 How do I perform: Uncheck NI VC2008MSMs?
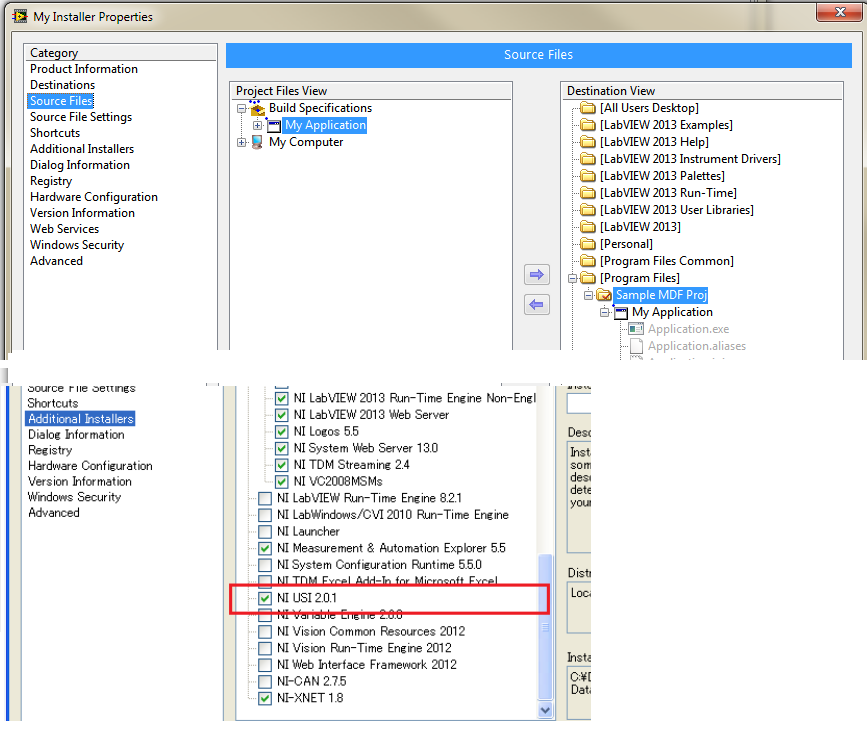281,482
